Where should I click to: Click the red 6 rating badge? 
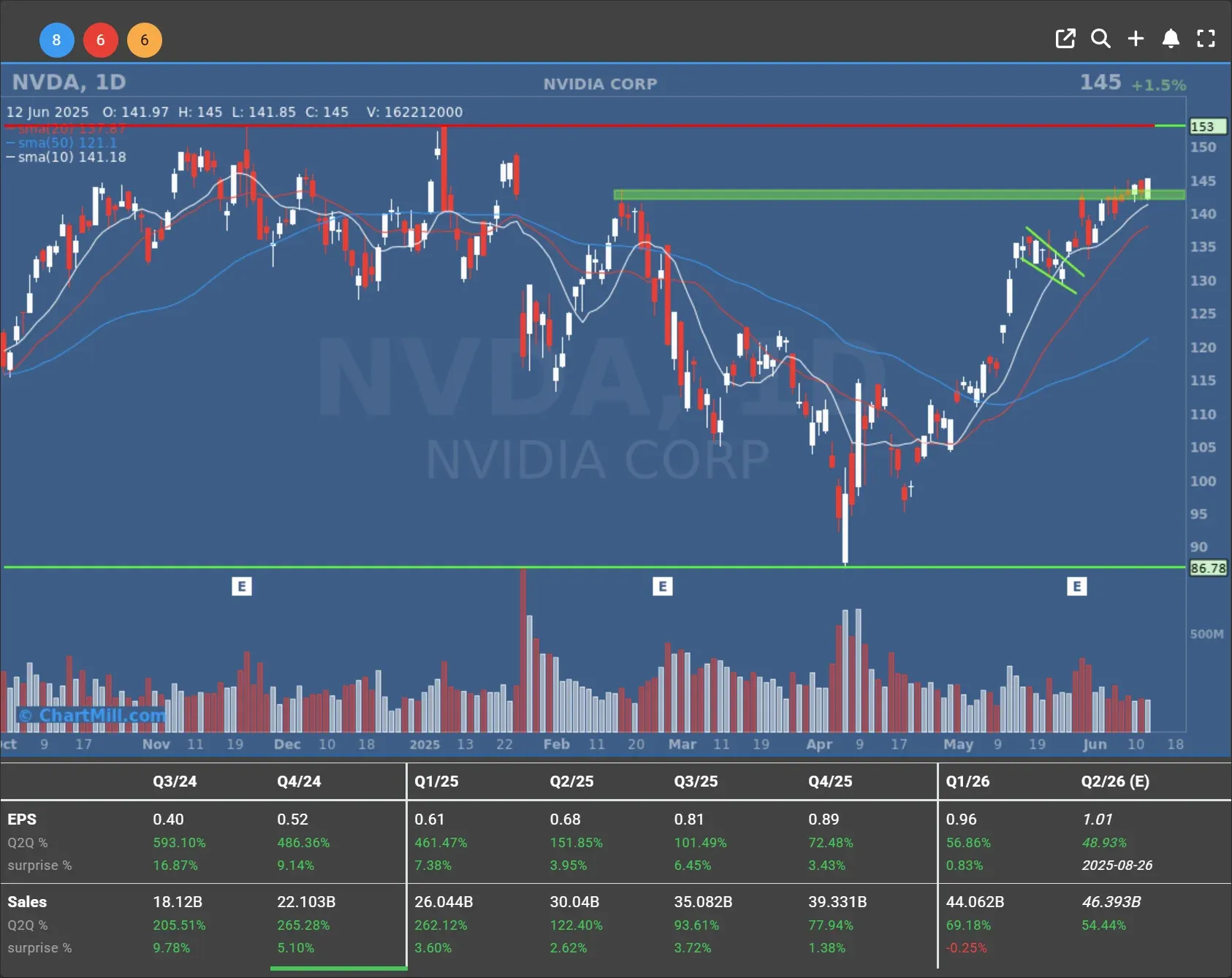(101, 40)
